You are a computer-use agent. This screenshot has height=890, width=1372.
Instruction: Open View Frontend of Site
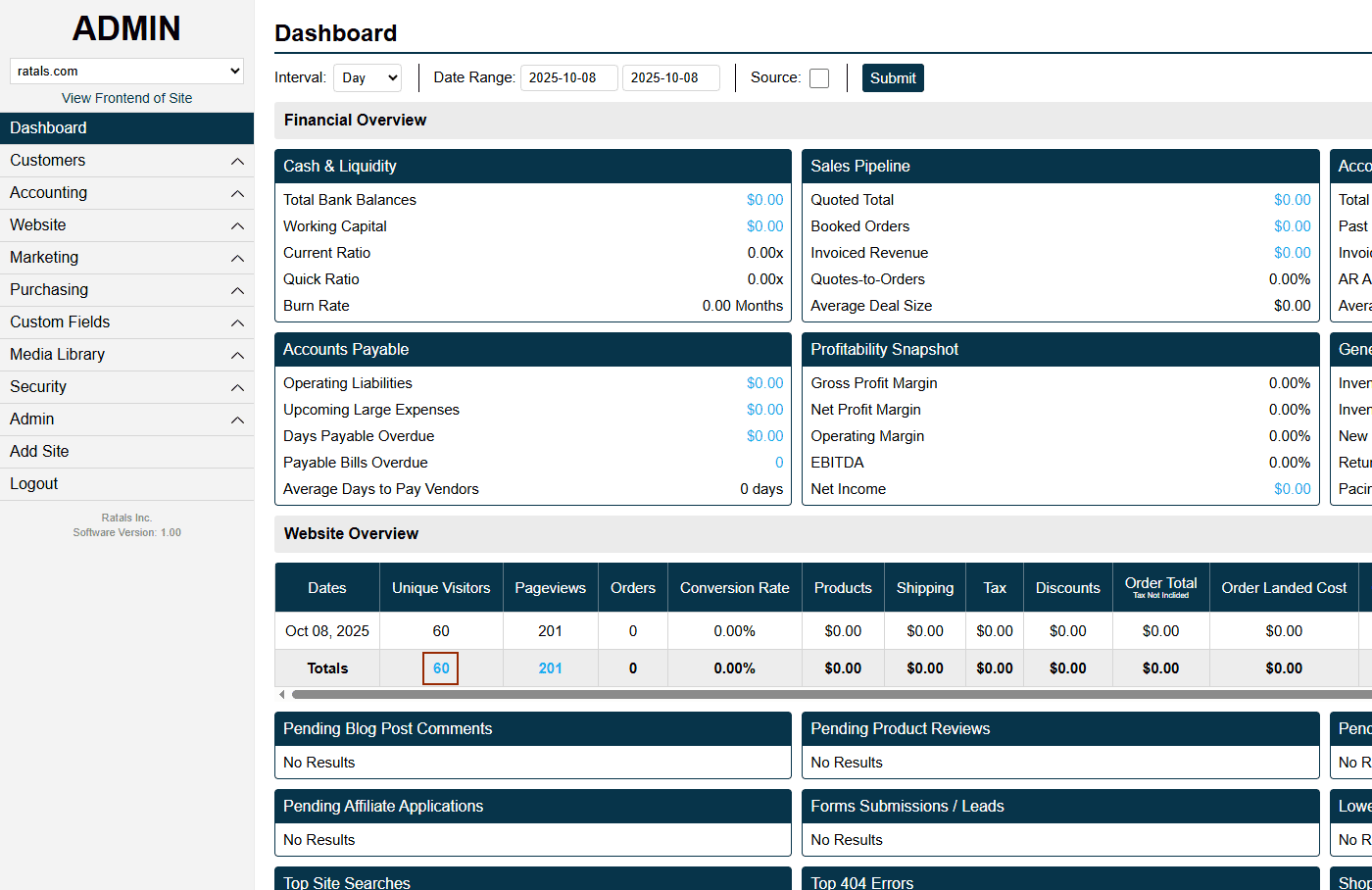pos(126,97)
